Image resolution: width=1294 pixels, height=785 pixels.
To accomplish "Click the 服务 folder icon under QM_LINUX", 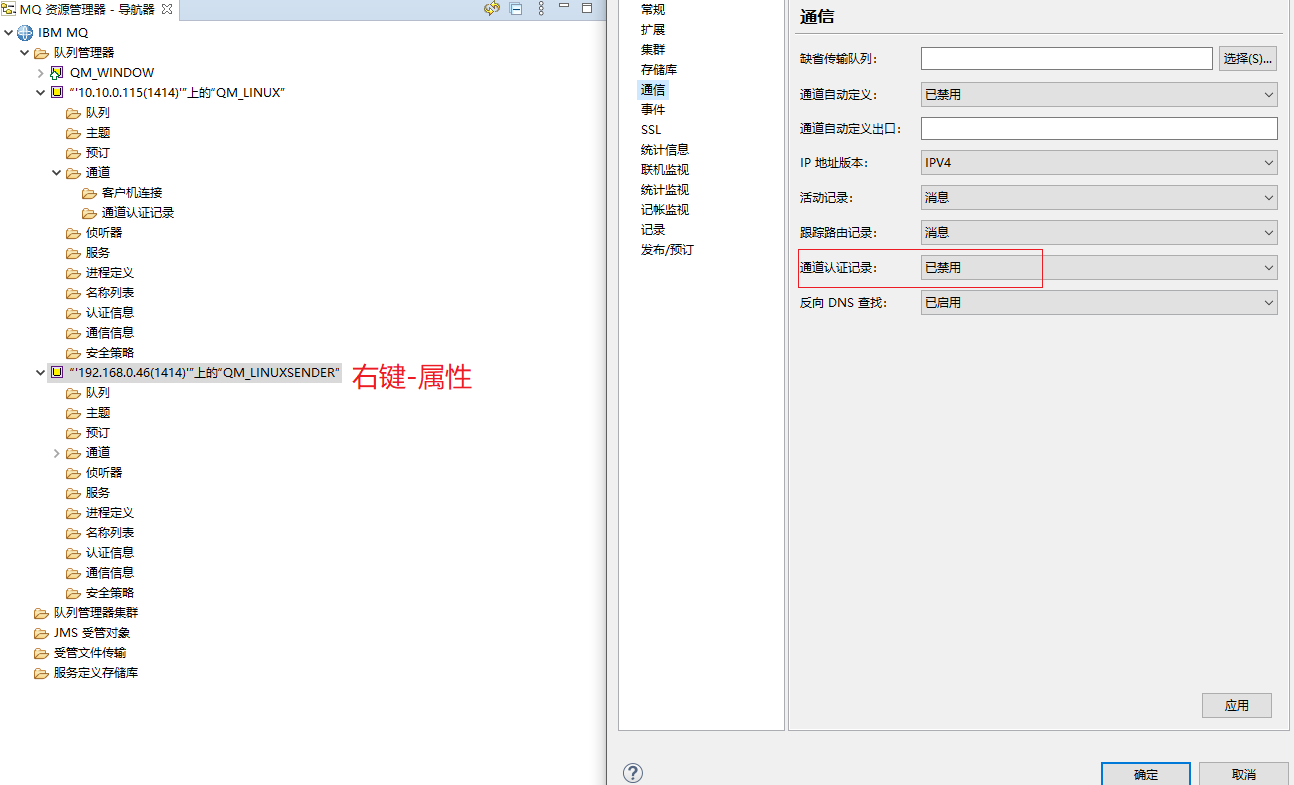I will pos(73,252).
